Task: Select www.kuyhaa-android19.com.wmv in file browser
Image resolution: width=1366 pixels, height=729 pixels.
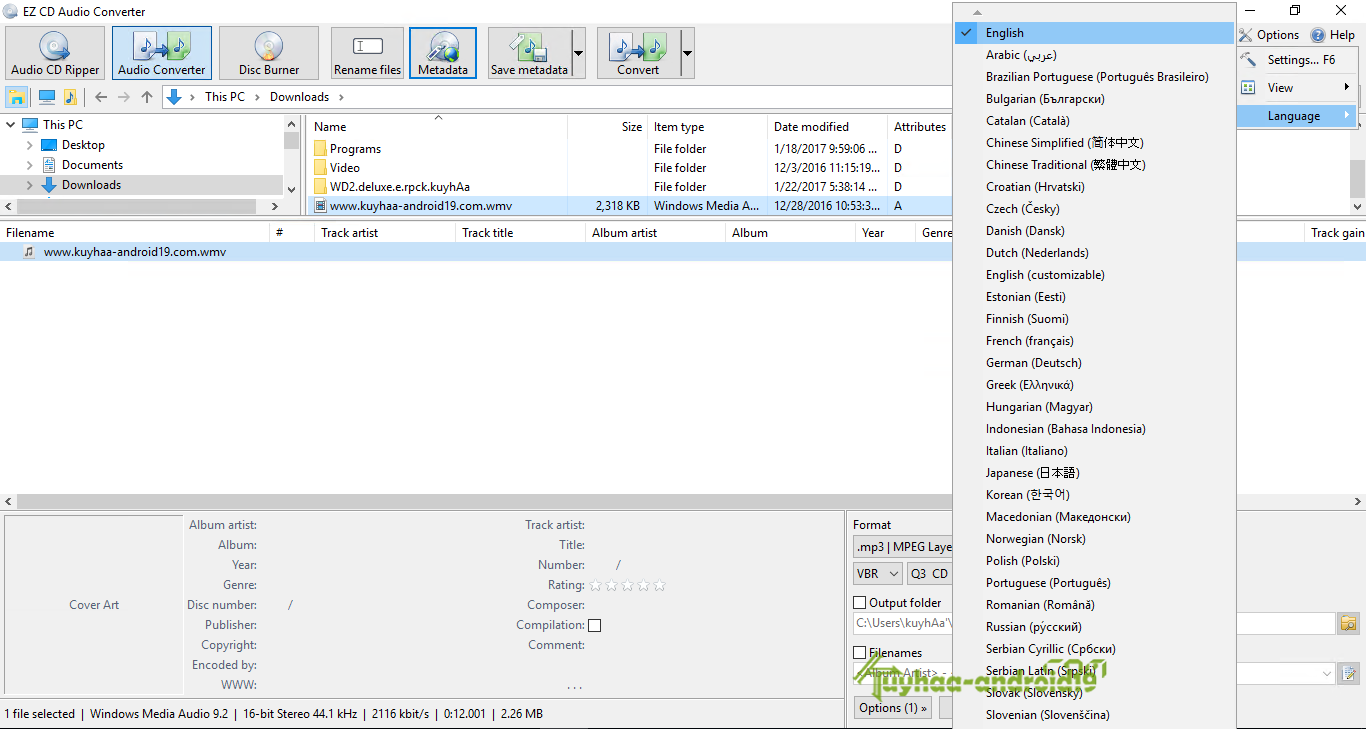Action: click(x=627, y=206)
